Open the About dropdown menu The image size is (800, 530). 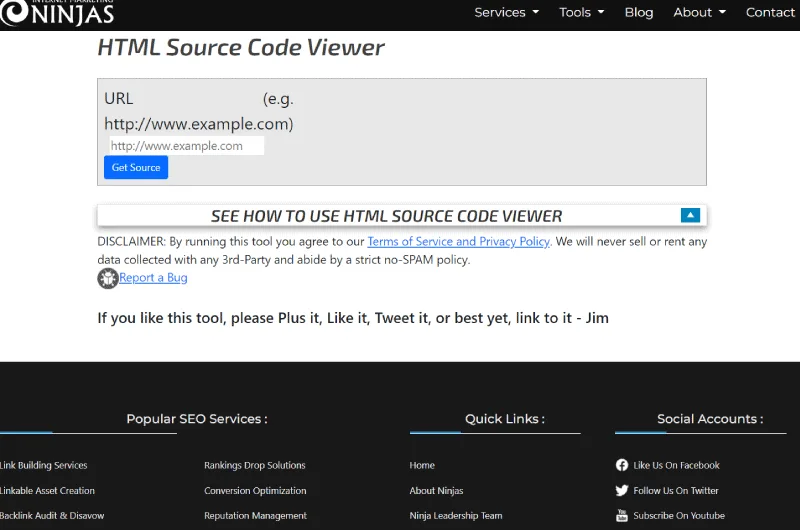click(x=699, y=12)
